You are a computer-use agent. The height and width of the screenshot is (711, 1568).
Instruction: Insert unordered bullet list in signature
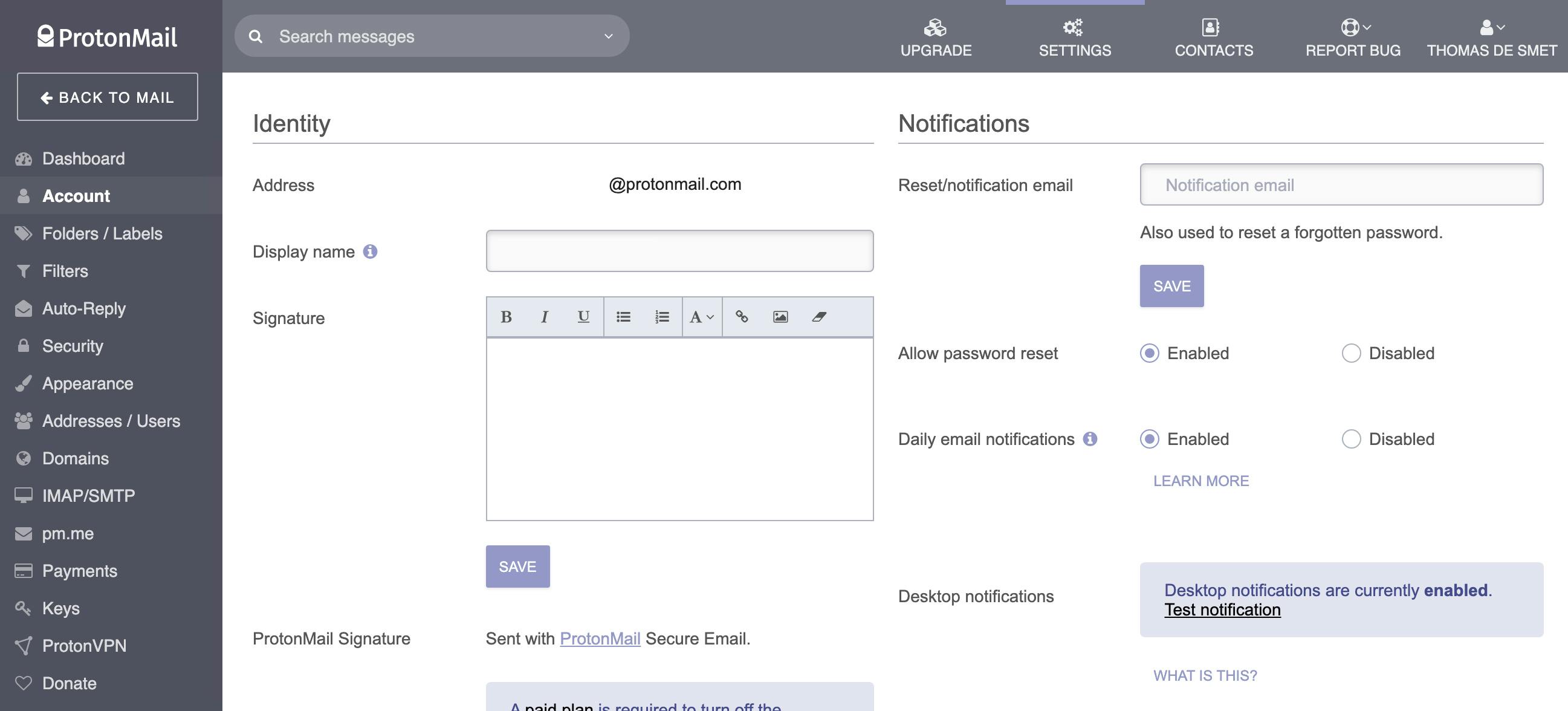[x=623, y=317]
